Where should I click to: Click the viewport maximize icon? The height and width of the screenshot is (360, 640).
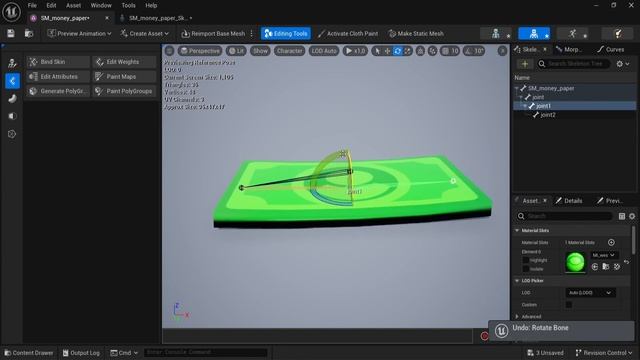pos(502,51)
